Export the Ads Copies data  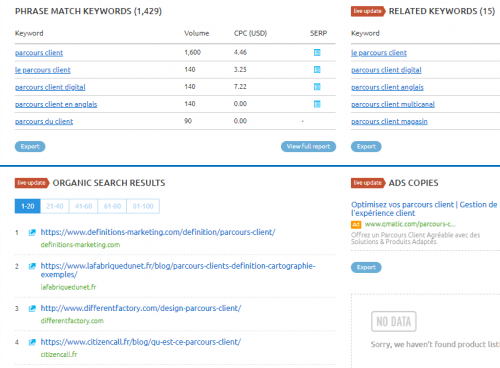click(x=366, y=267)
